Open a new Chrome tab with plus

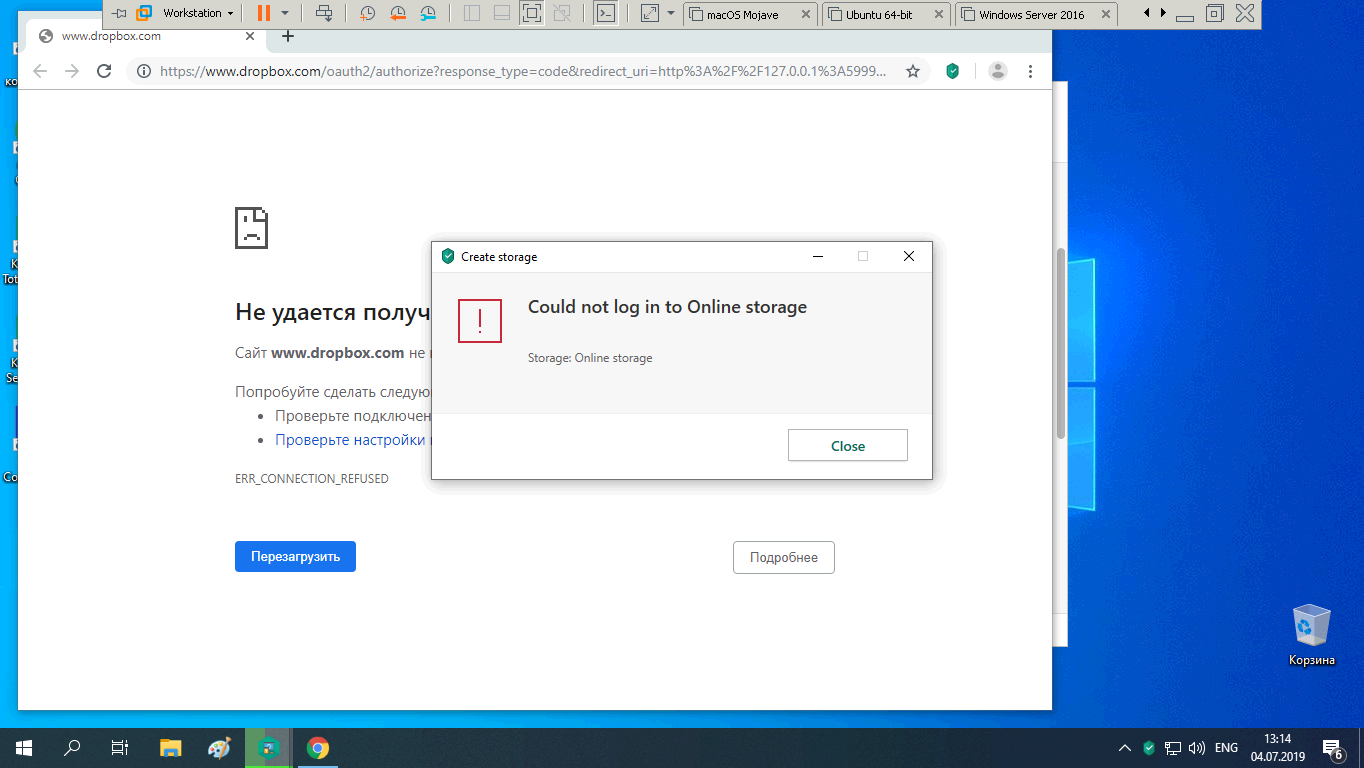[288, 36]
